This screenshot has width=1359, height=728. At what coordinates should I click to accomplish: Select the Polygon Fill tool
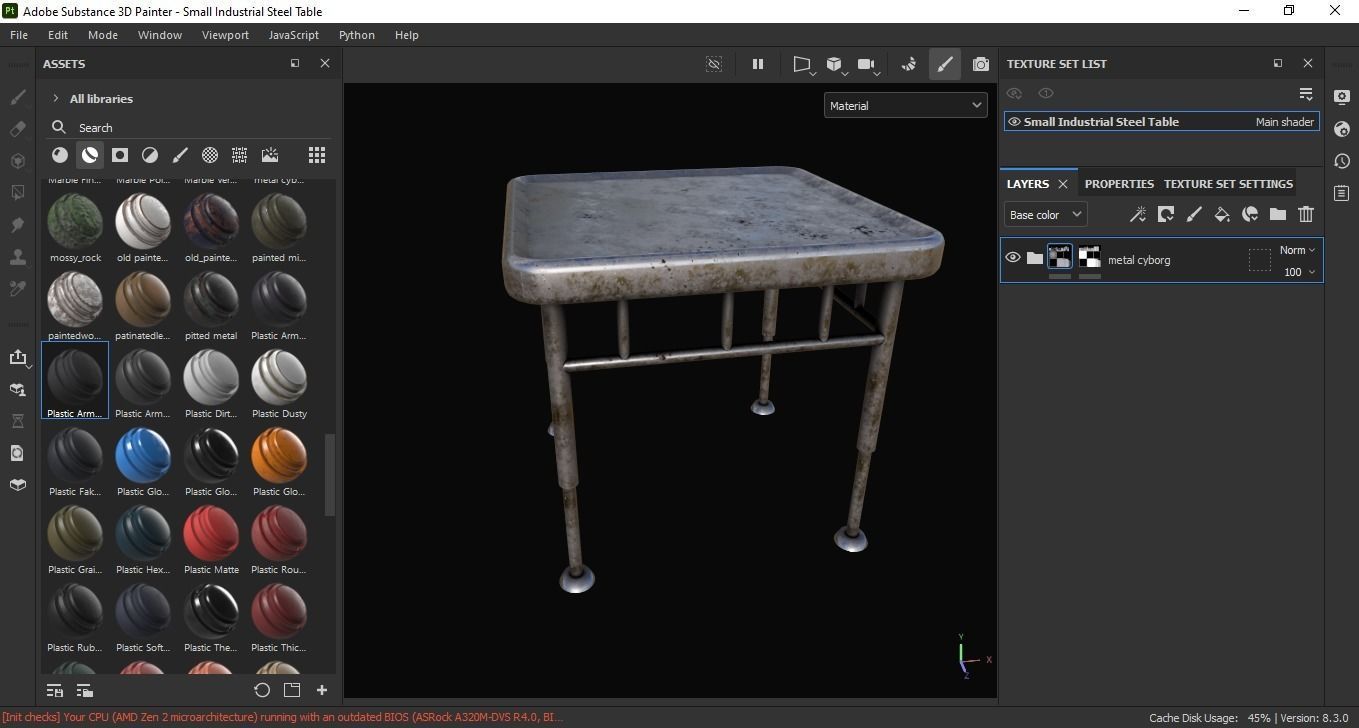tap(17, 193)
